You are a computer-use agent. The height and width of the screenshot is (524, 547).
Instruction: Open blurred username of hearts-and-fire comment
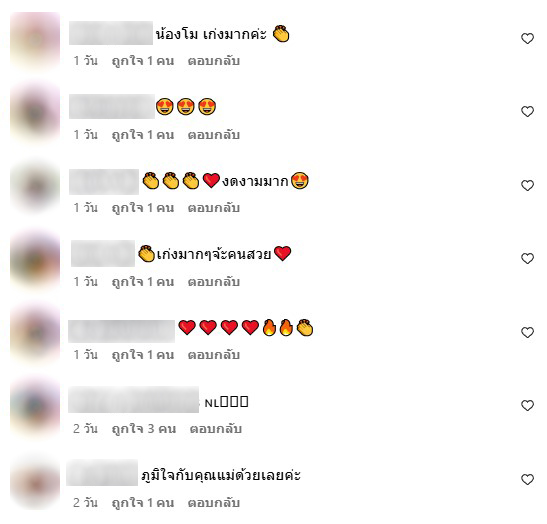[x=121, y=331]
